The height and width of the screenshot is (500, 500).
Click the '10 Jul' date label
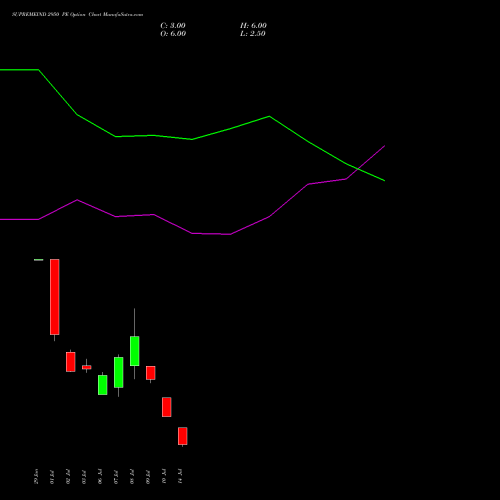(x=164, y=477)
